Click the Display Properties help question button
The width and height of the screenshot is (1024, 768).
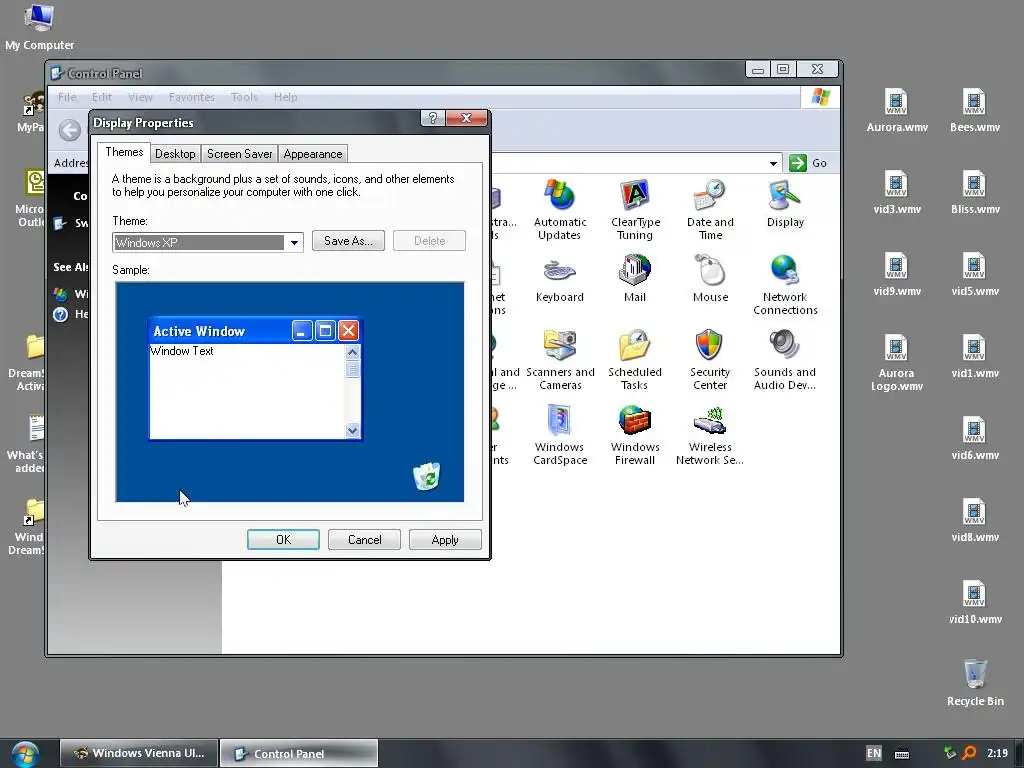[432, 118]
